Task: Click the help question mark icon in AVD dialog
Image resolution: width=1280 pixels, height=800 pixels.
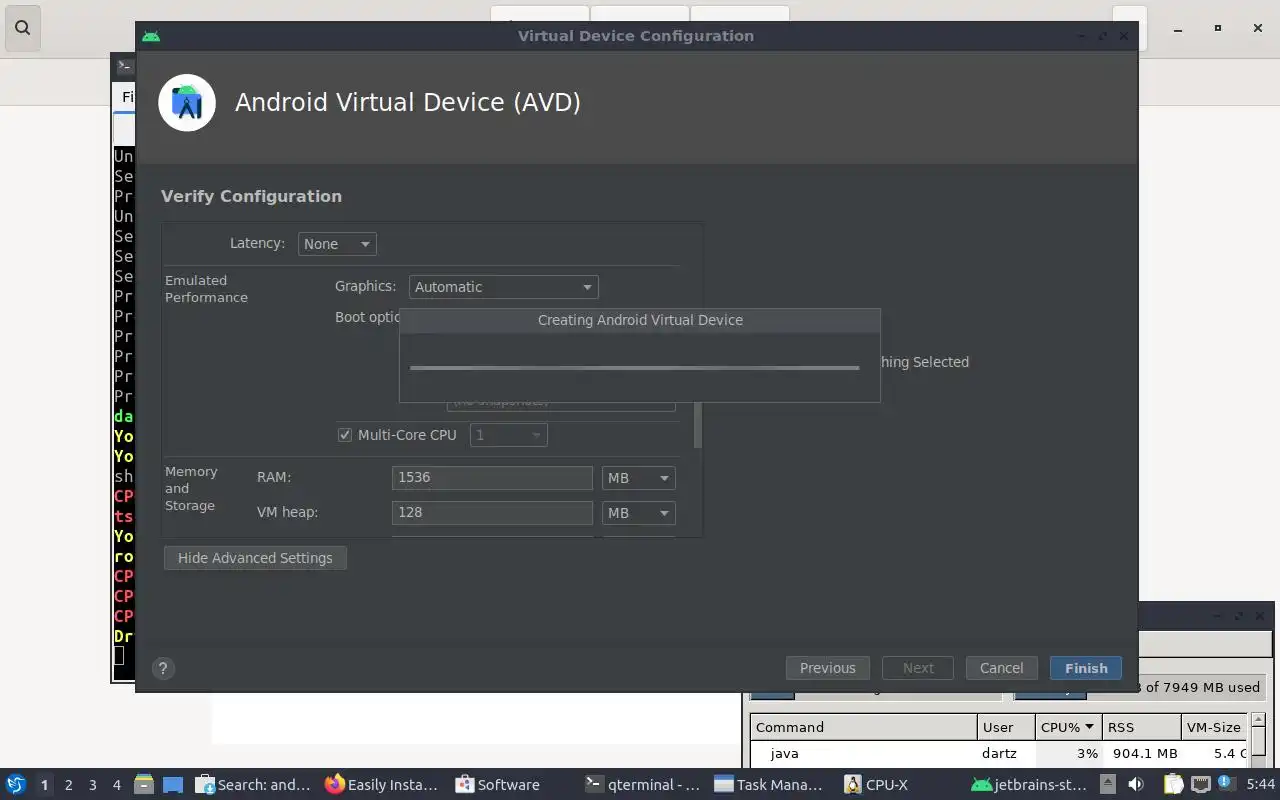Action: tap(163, 669)
